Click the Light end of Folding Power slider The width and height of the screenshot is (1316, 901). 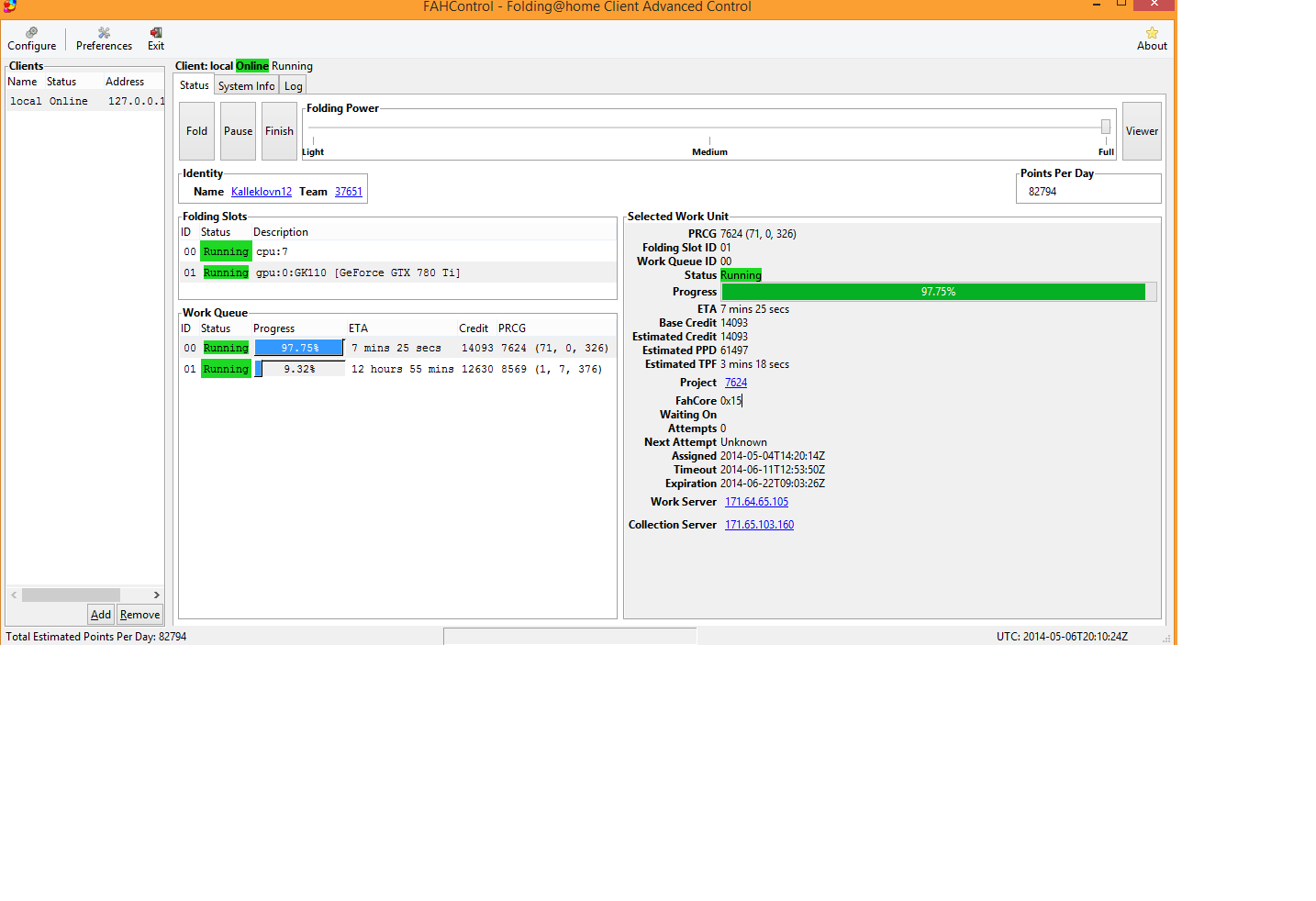pos(313,152)
